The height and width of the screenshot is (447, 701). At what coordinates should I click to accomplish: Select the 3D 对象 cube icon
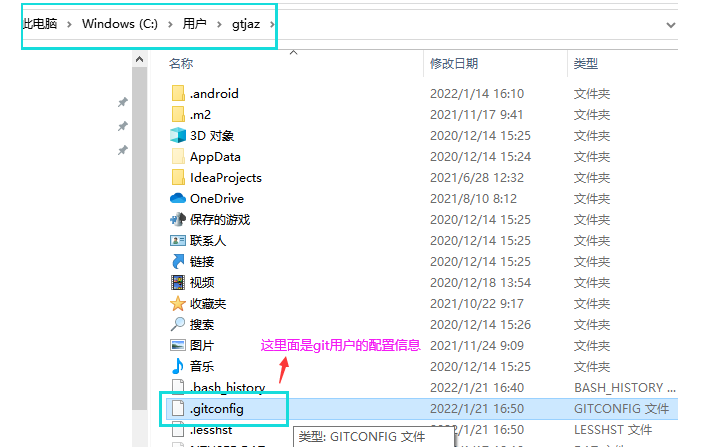(178, 135)
